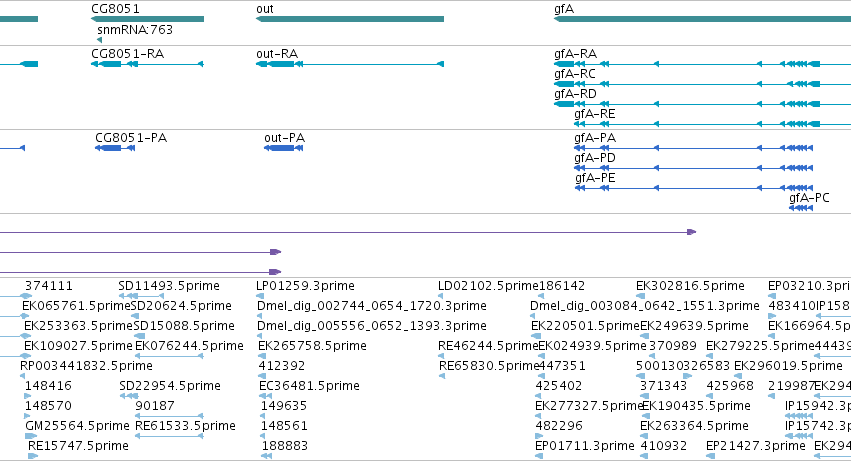This screenshot has width=851, height=461.
Task: Select the CG8051-PA protein feature
Action: (115, 148)
